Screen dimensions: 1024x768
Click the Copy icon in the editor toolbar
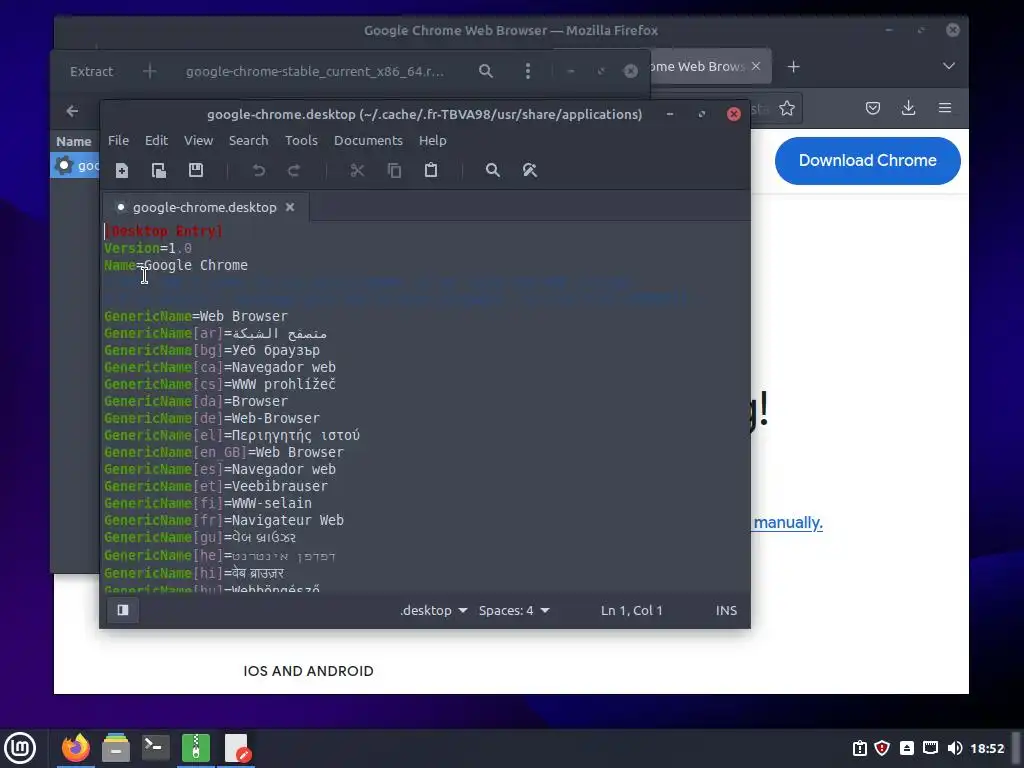pyautogui.click(x=394, y=170)
